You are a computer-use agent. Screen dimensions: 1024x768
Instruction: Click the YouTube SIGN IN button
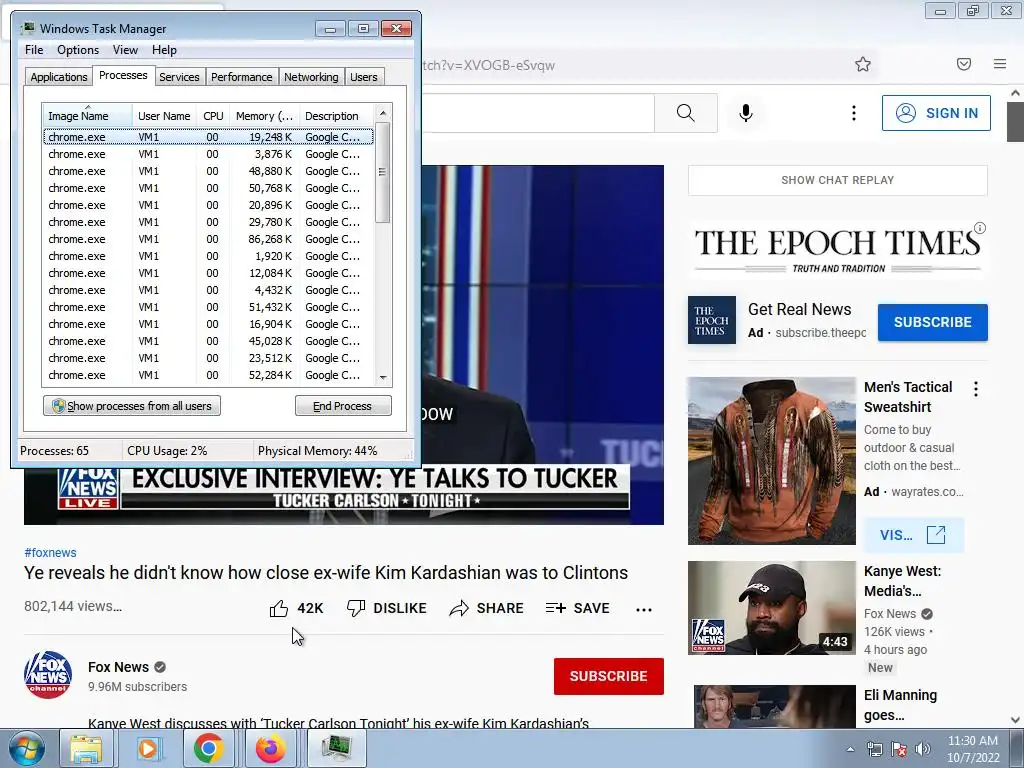[x=936, y=113]
